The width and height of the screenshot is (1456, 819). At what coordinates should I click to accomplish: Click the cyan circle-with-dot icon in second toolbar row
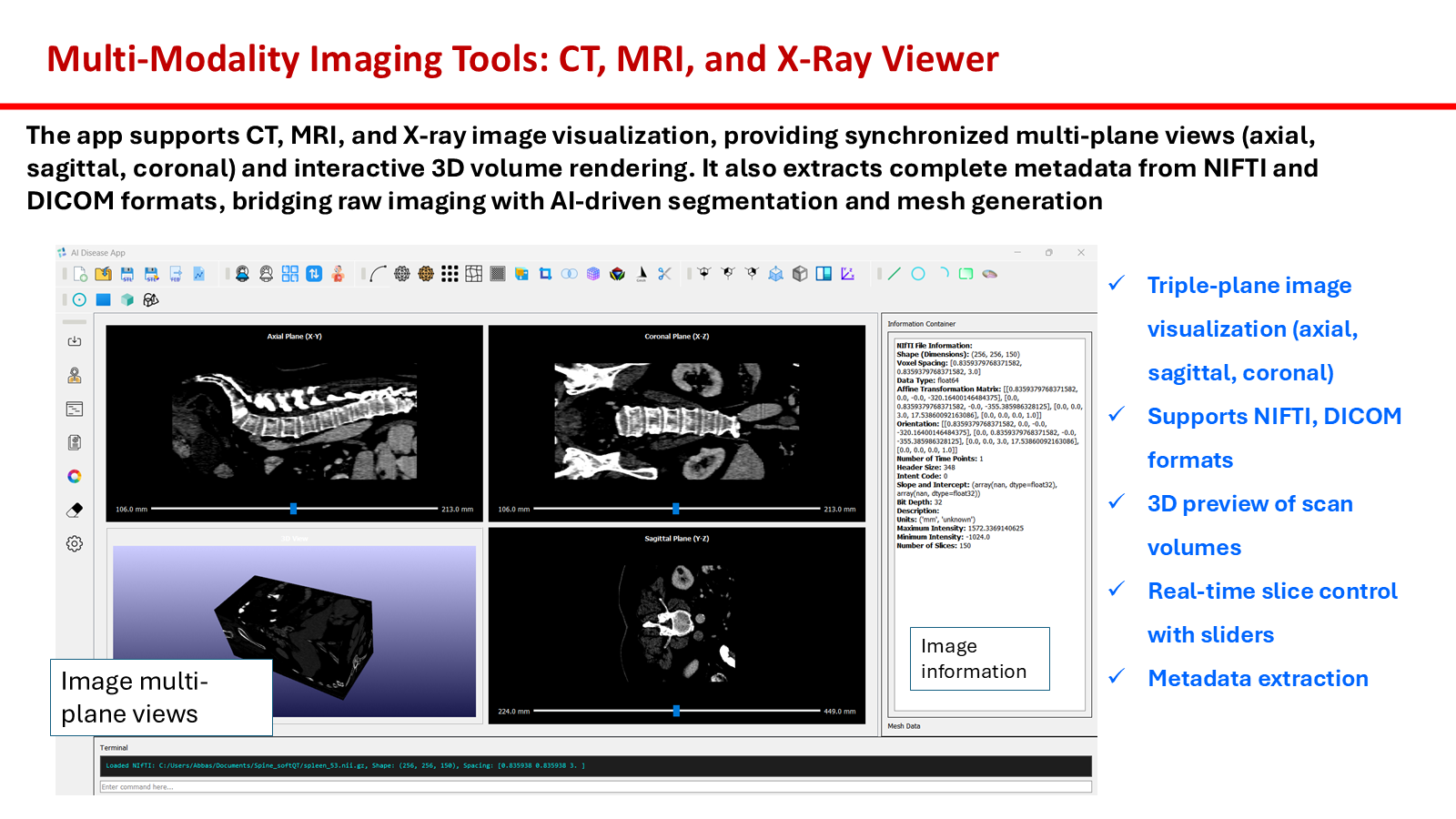point(79,299)
